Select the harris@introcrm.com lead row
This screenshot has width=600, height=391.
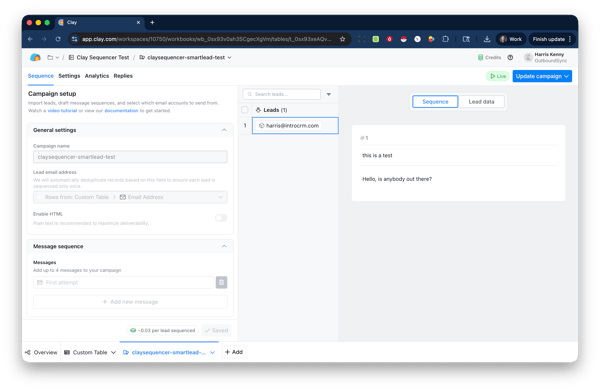pos(295,125)
